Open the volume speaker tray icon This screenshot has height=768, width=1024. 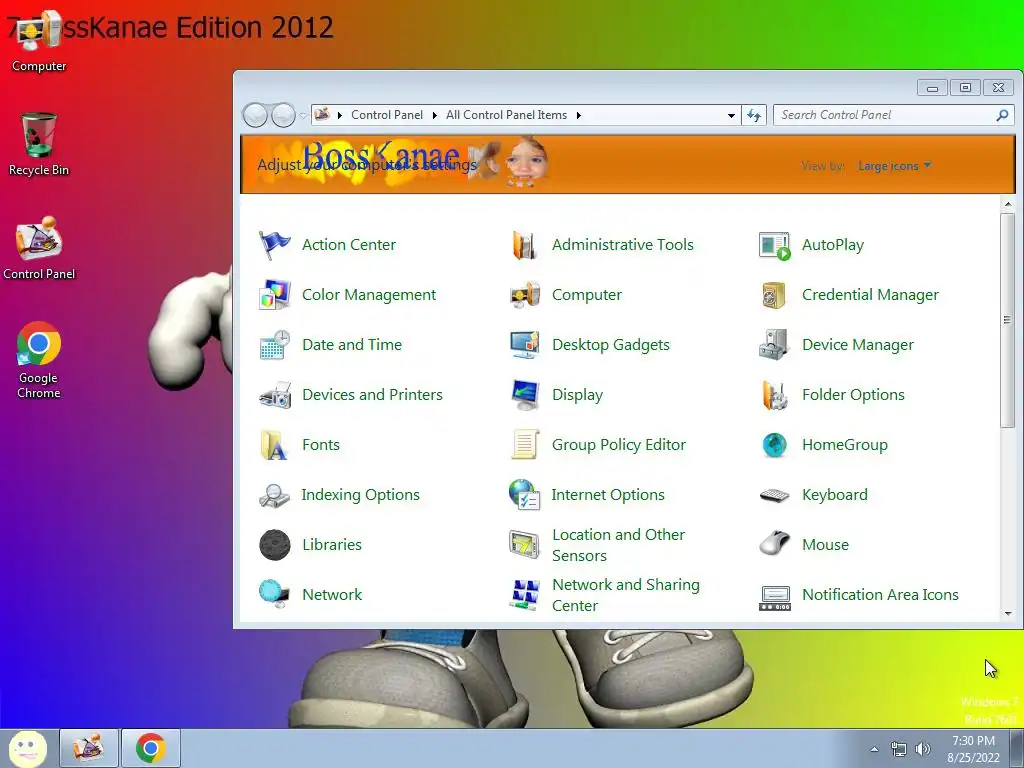[x=923, y=749]
